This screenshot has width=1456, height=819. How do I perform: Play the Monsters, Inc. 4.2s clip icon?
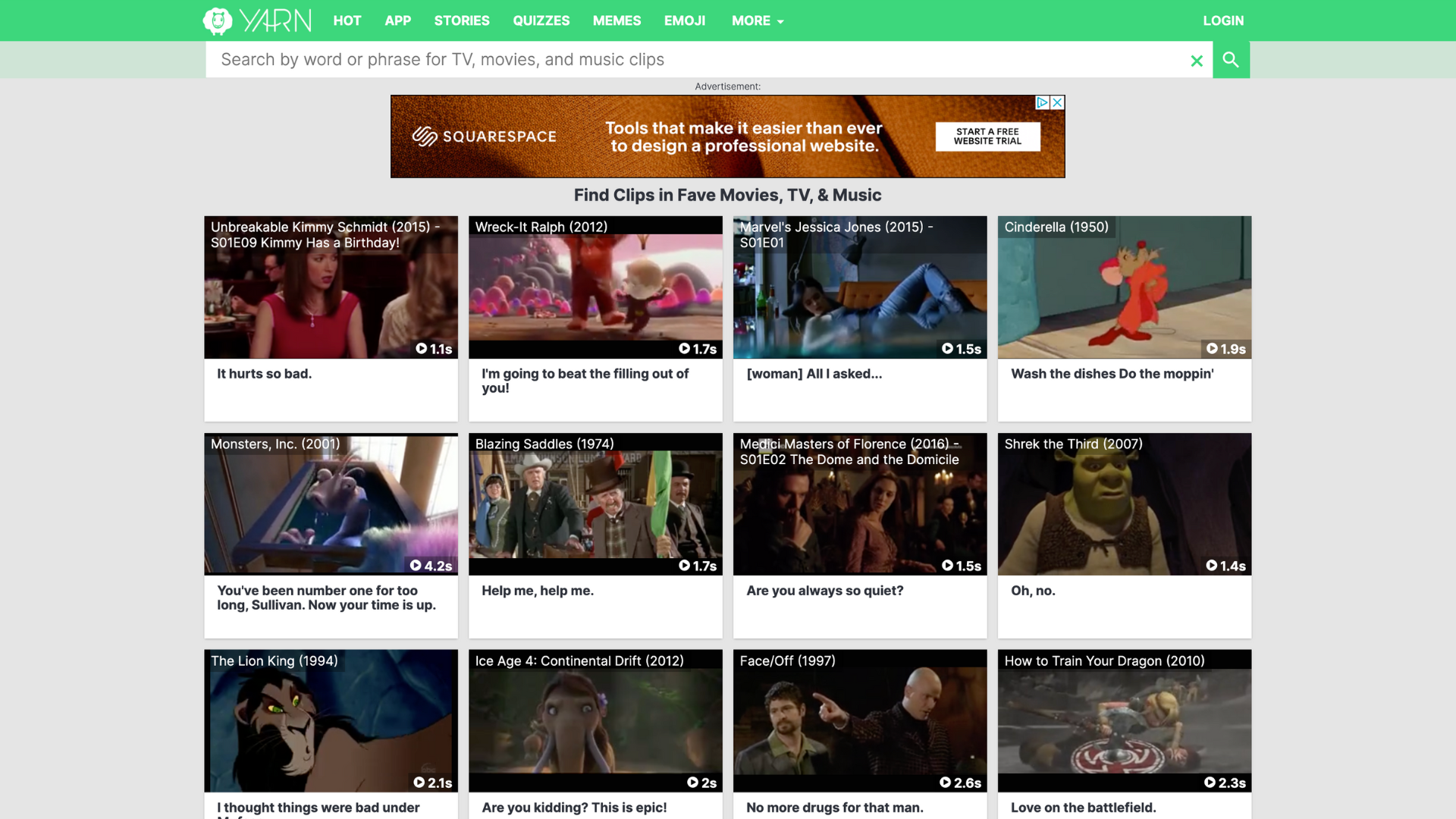[416, 566]
